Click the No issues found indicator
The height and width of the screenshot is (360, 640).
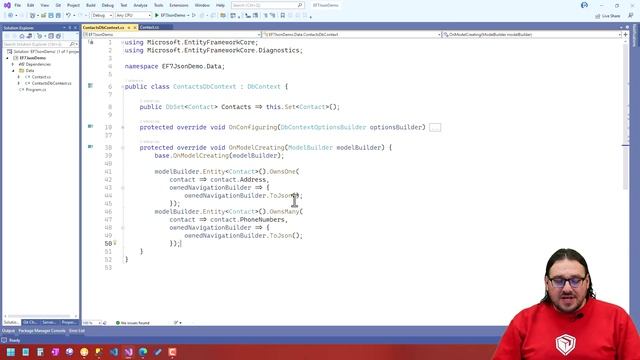pos(133,323)
